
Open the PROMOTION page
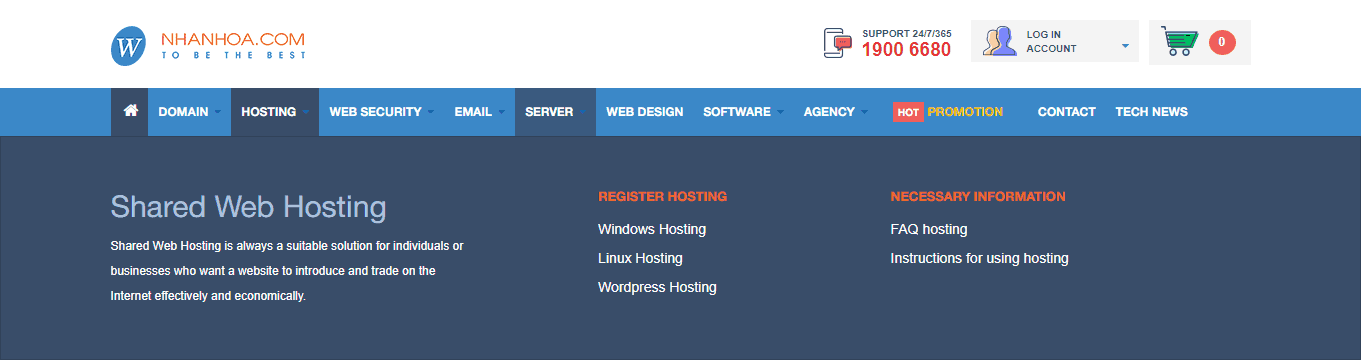click(x=965, y=112)
